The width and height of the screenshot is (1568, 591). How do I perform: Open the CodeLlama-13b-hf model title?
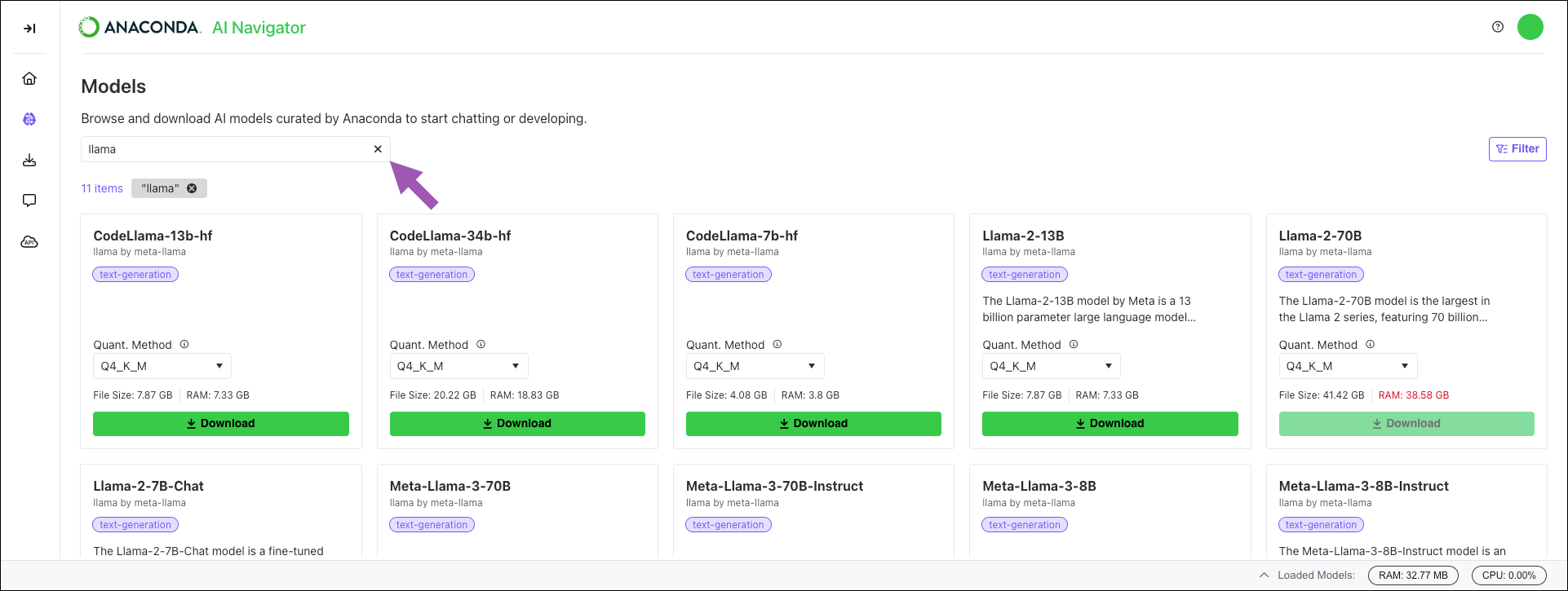point(153,236)
